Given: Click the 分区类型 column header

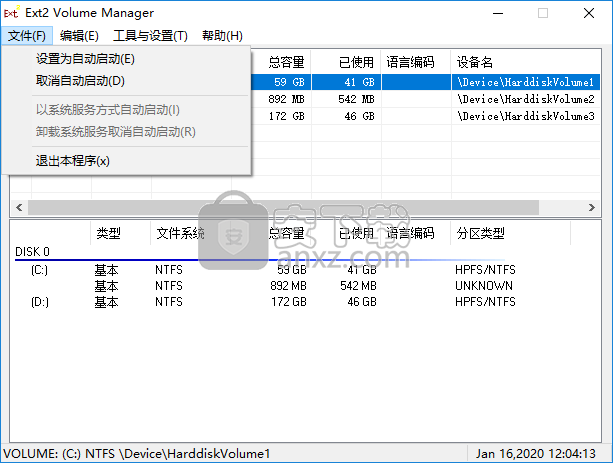Looking at the screenshot, I should [480, 233].
